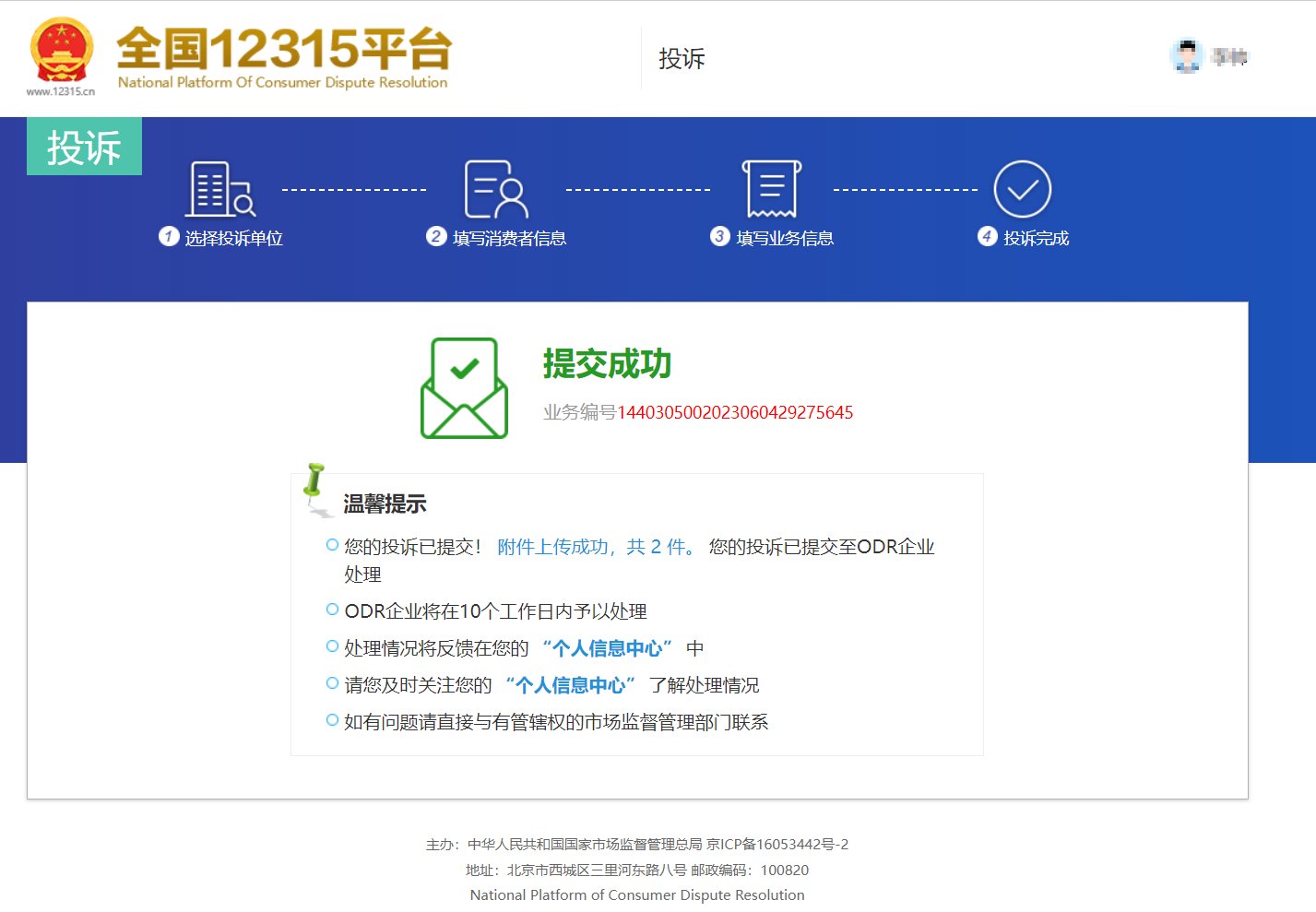Open the blurred username next to avatar
1316x912 pixels.
(1229, 57)
